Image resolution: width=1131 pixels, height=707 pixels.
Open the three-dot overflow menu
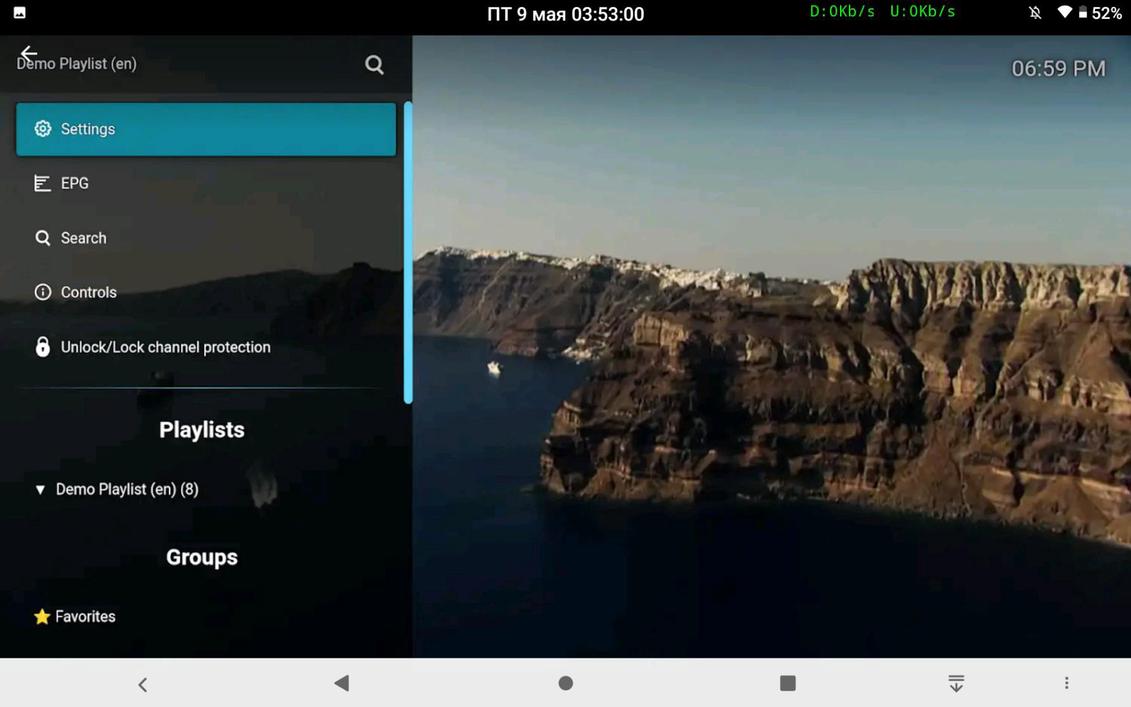click(x=1066, y=683)
